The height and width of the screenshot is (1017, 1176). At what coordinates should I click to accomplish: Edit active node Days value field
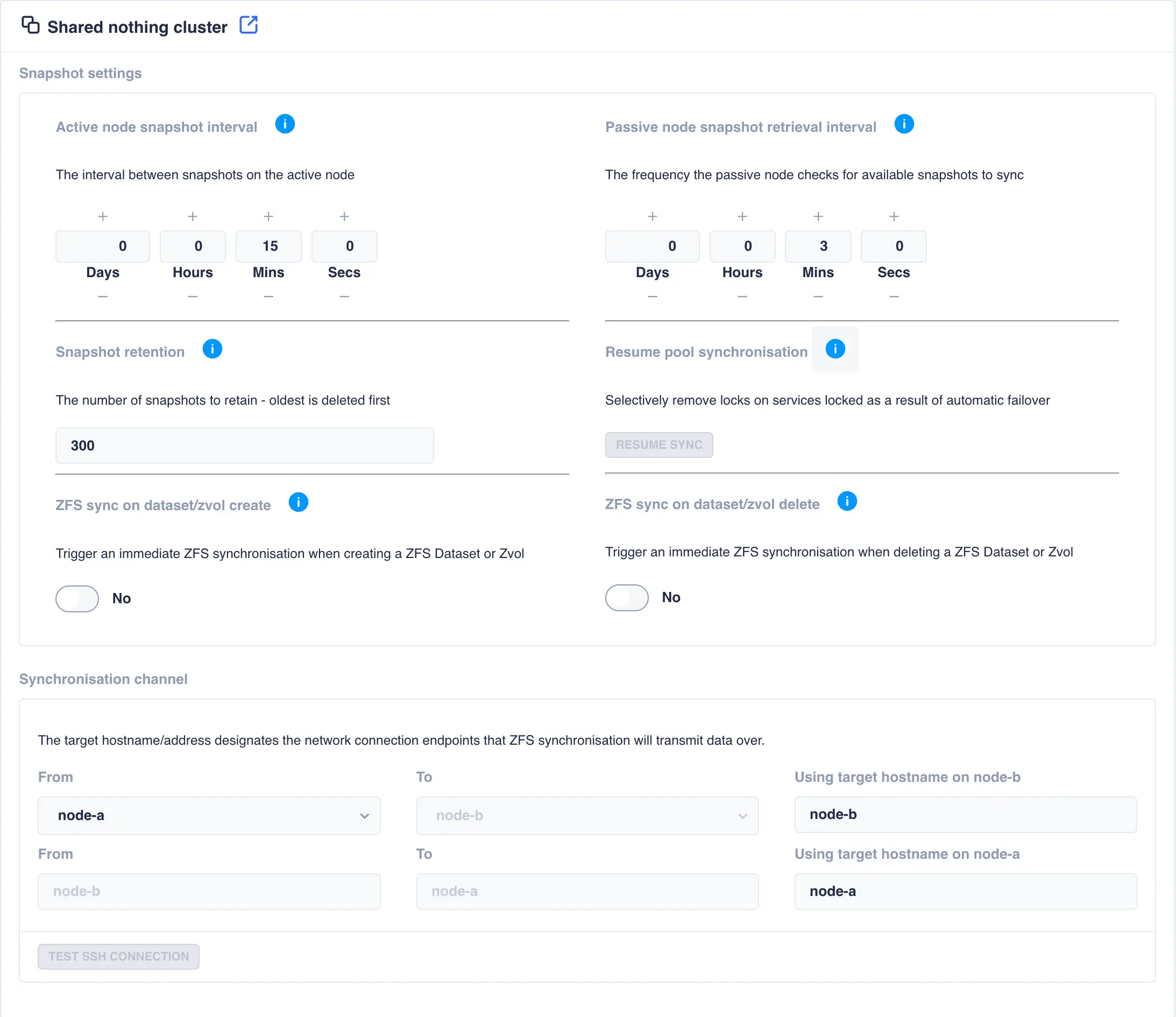(103, 246)
